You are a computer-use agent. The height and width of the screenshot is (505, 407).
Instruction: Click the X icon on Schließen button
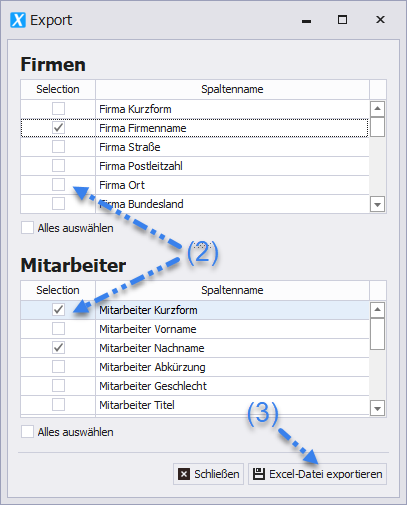184,474
